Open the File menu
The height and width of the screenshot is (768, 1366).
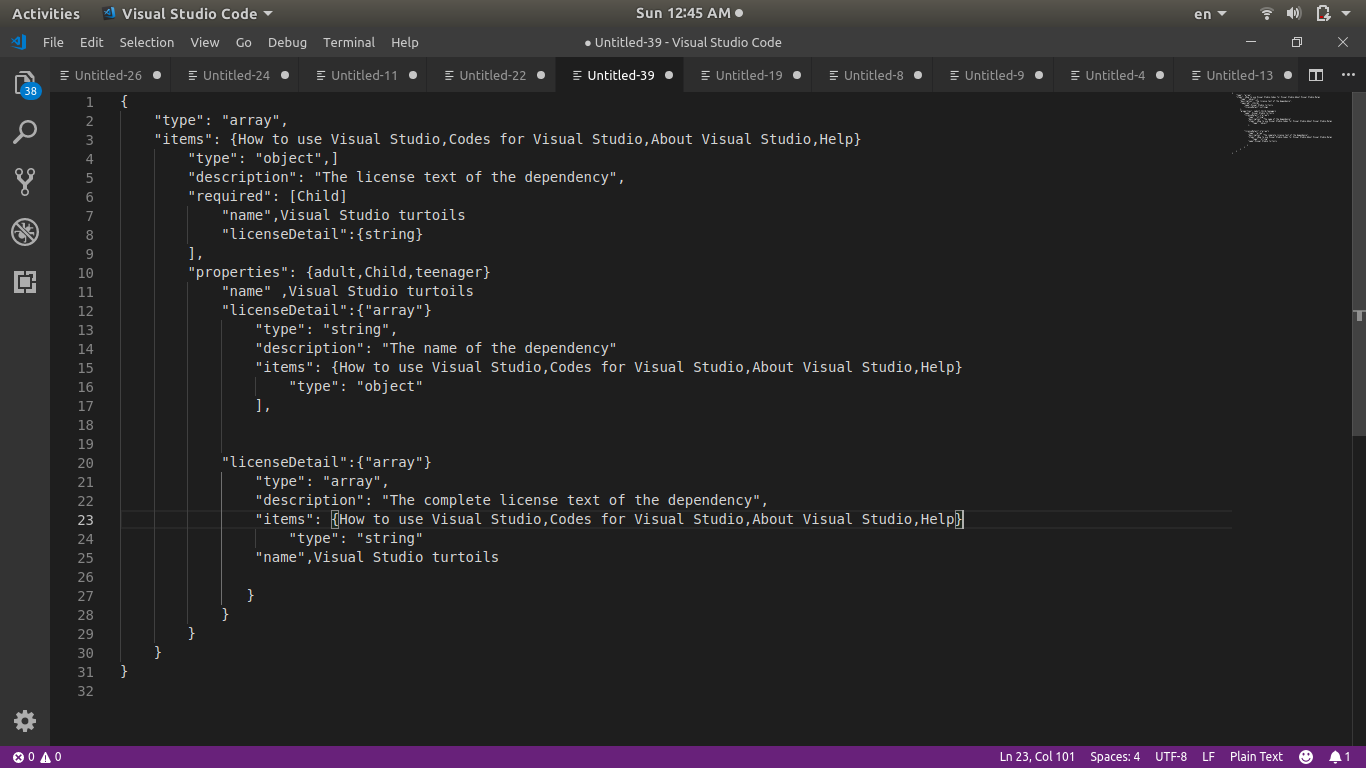click(53, 42)
